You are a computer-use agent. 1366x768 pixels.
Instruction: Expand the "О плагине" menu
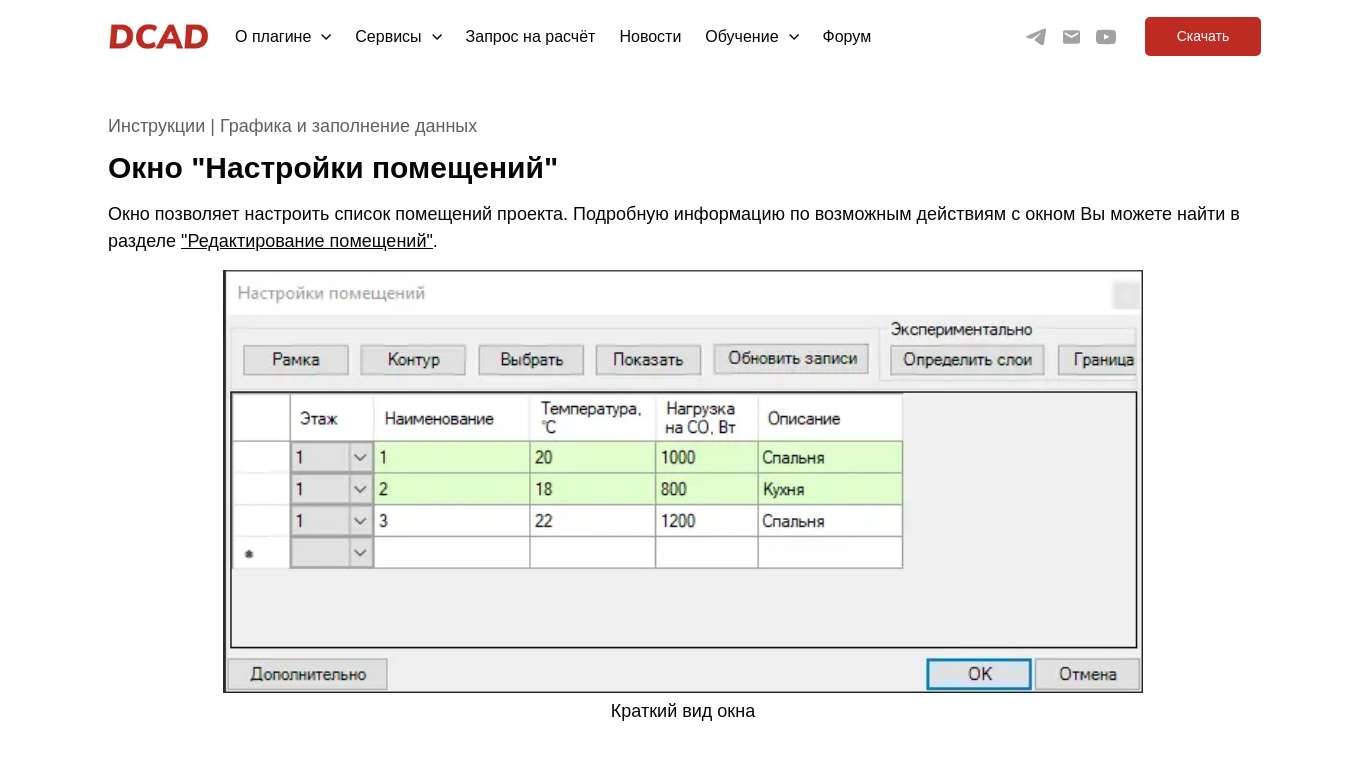pos(283,37)
